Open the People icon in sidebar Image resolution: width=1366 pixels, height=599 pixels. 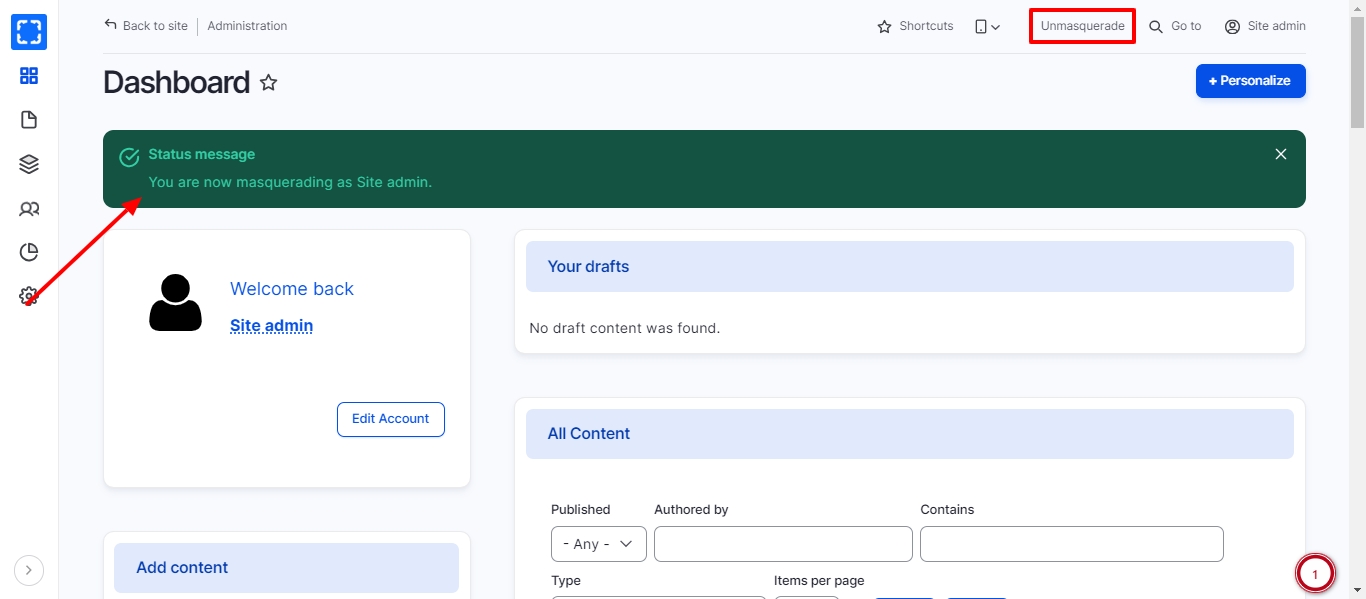tap(29, 209)
